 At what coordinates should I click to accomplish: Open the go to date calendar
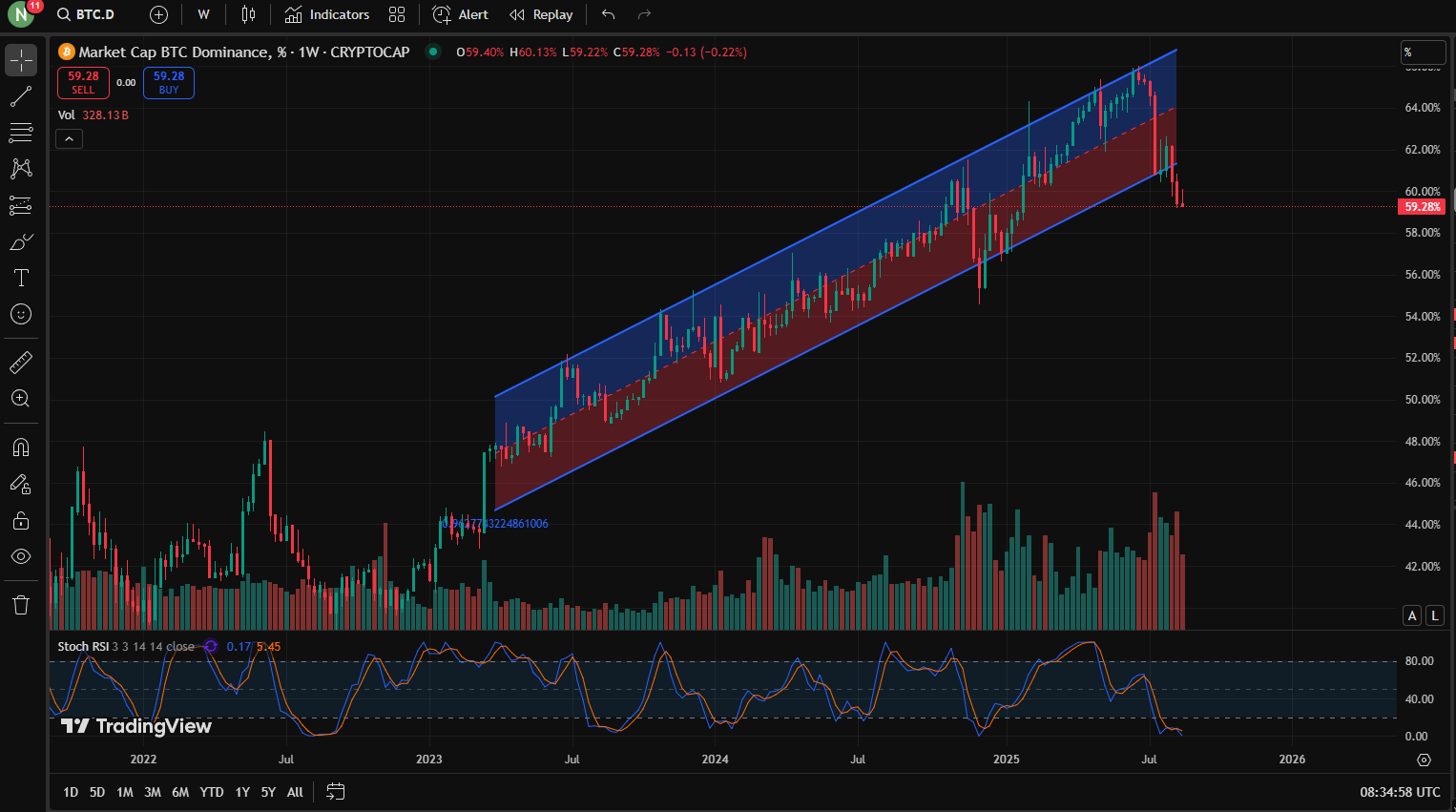335,792
